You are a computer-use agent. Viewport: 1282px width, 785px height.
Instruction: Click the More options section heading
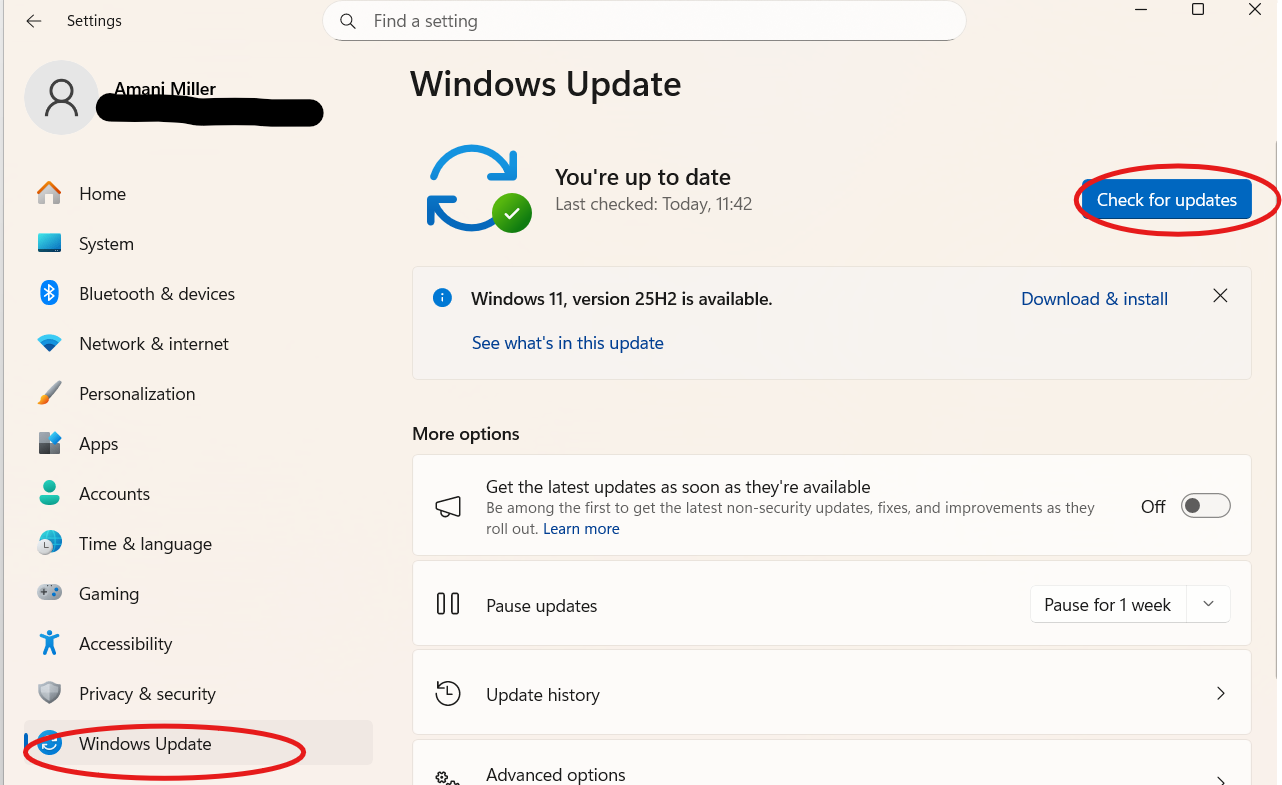(x=466, y=434)
